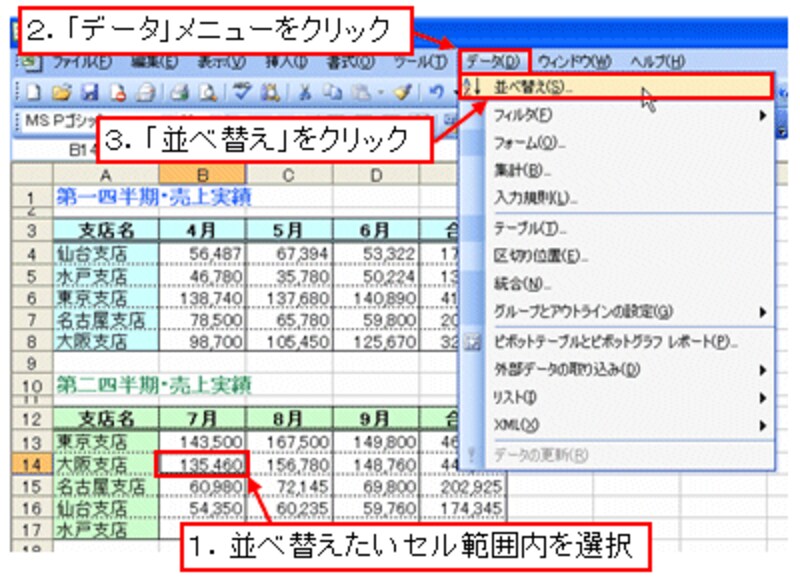800x580 pixels.
Task: Click the New workbook icon
Action: click(34, 92)
